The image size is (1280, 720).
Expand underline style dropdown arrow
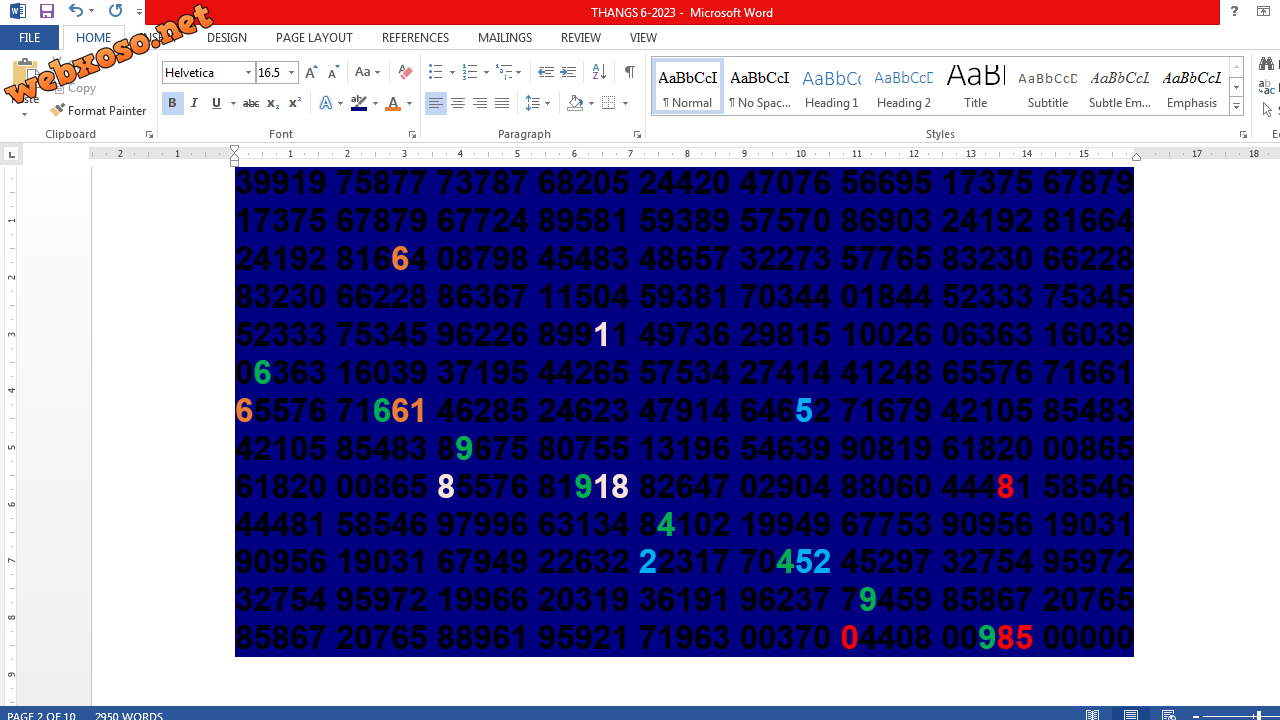pyautogui.click(x=233, y=103)
